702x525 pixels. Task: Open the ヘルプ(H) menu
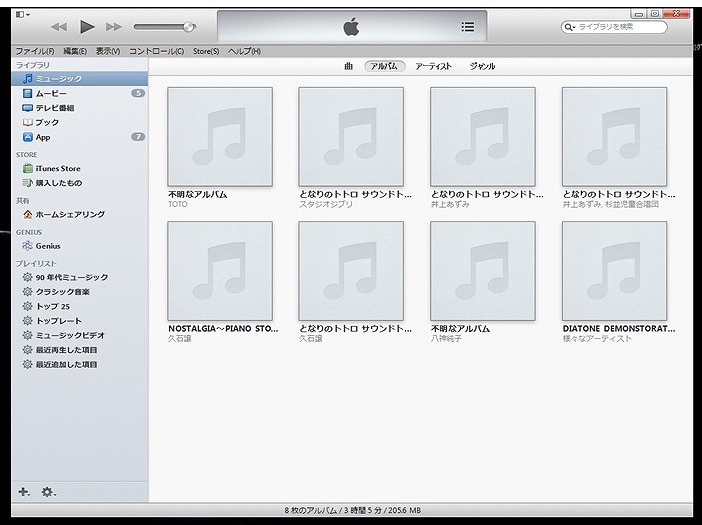click(244, 51)
